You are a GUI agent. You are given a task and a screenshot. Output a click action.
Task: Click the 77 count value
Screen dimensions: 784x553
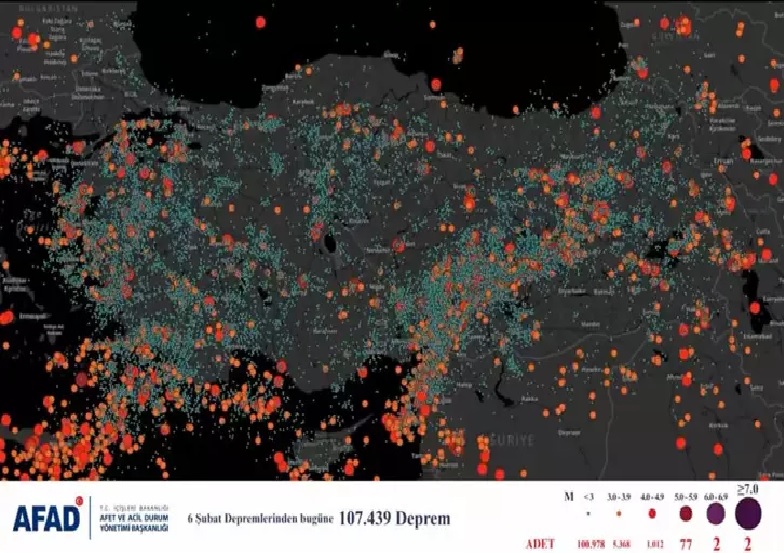coord(685,542)
